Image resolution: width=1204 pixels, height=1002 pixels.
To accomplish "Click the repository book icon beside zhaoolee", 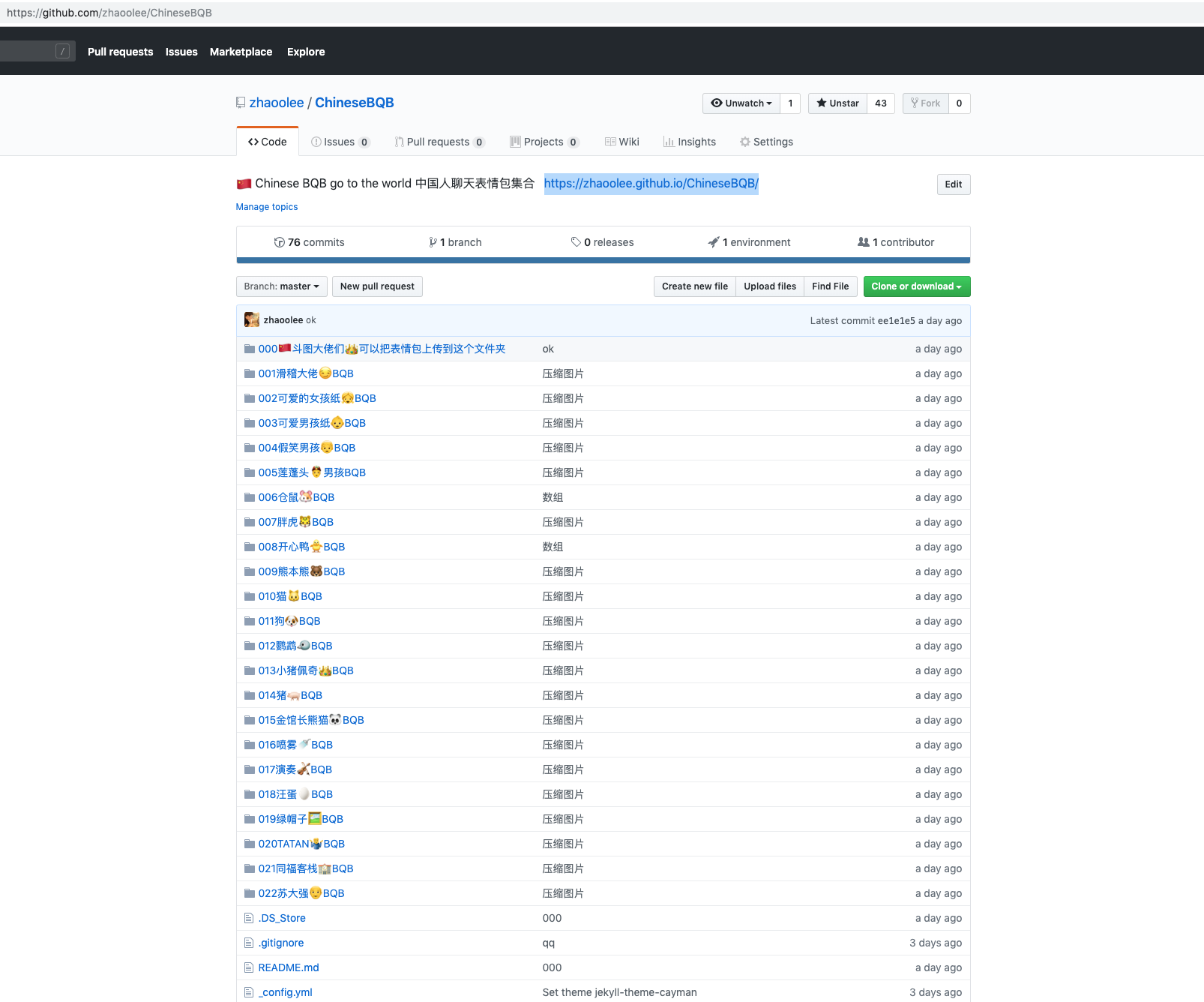I will [240, 102].
